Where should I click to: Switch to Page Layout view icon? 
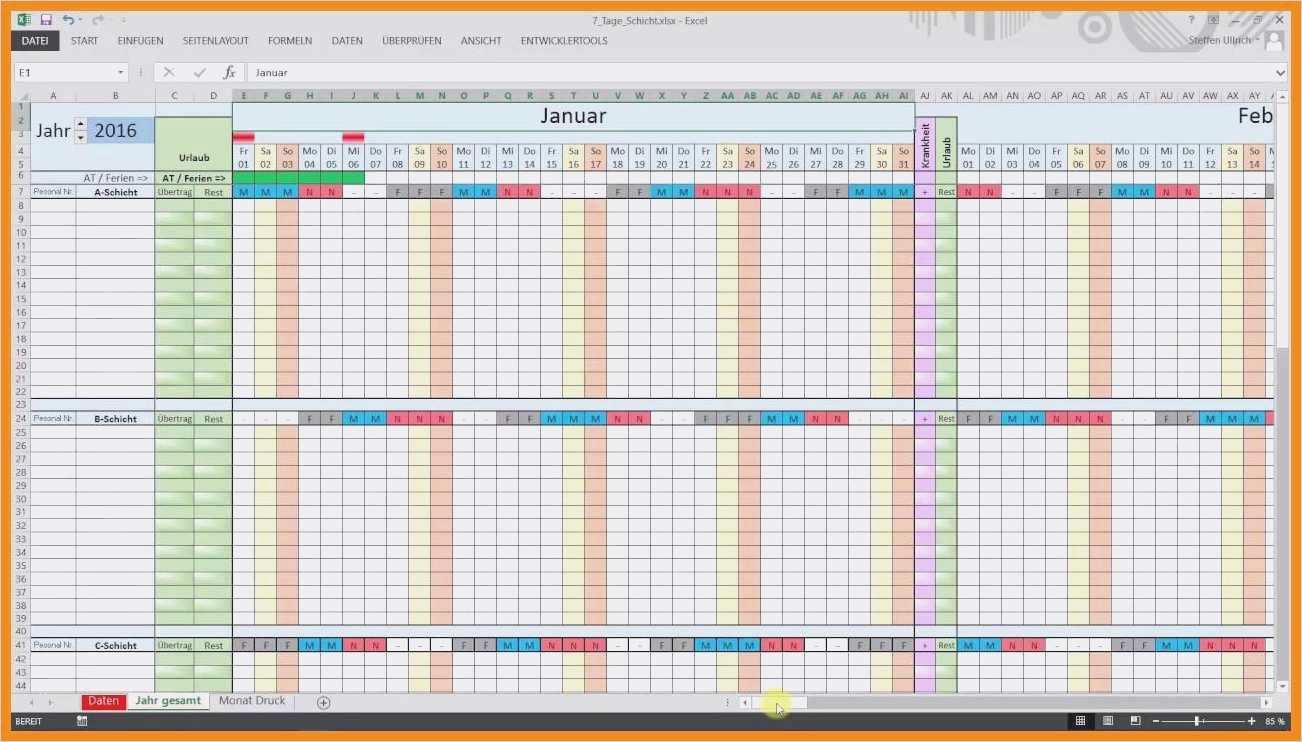pyautogui.click(x=1108, y=721)
